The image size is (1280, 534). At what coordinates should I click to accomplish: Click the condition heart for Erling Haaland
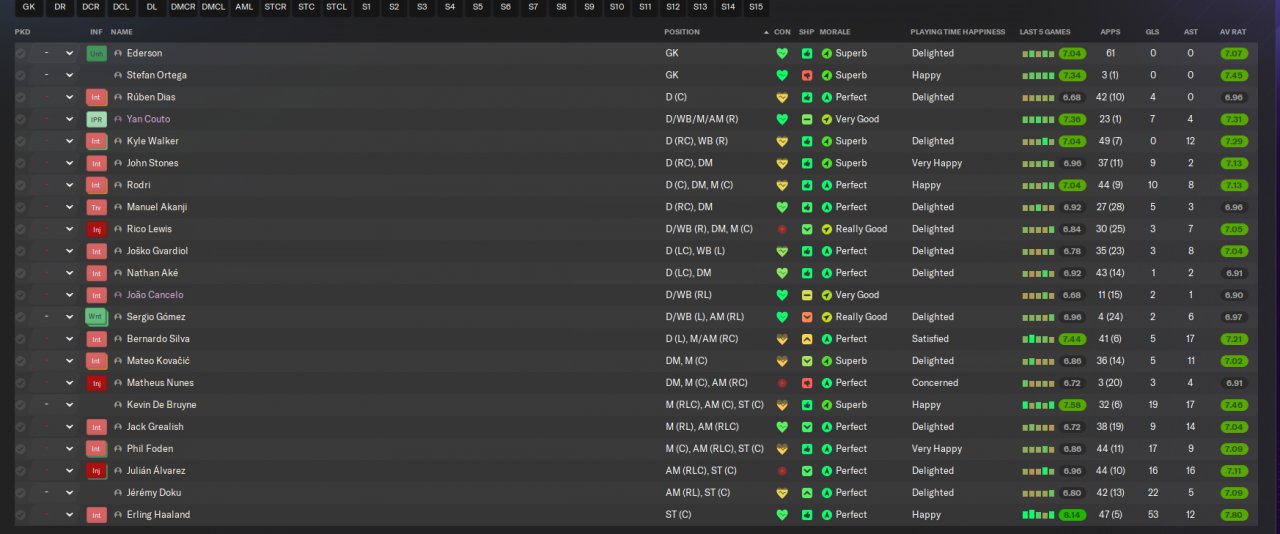(x=782, y=515)
